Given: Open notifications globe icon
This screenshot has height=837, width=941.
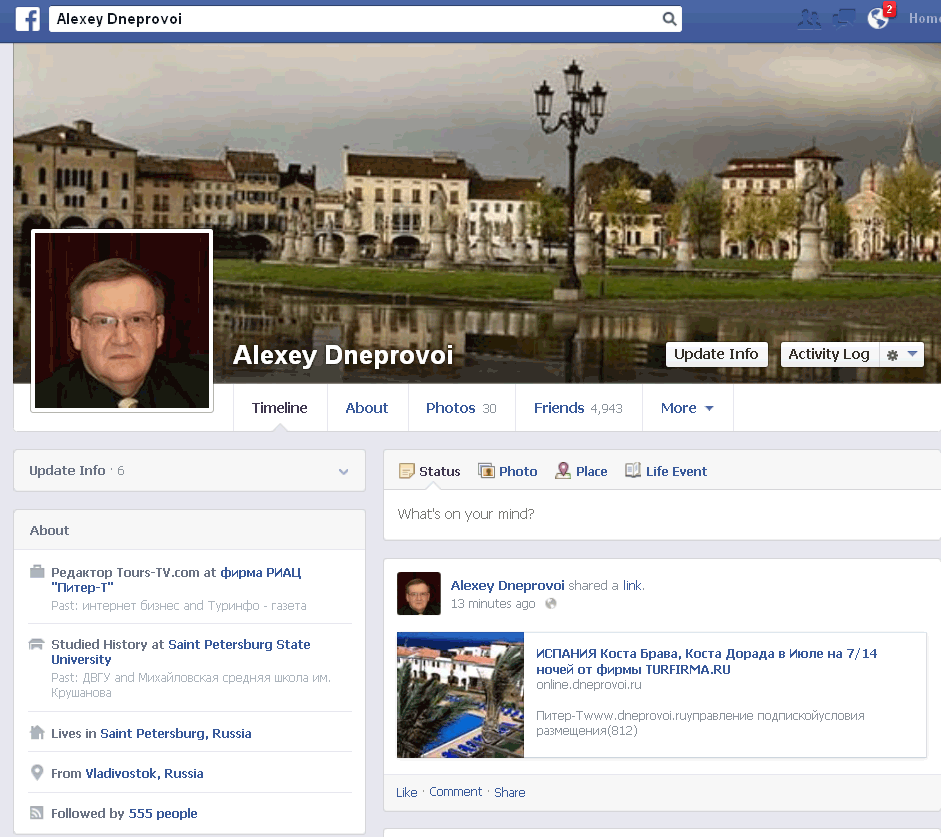Looking at the screenshot, I should click(x=878, y=18).
